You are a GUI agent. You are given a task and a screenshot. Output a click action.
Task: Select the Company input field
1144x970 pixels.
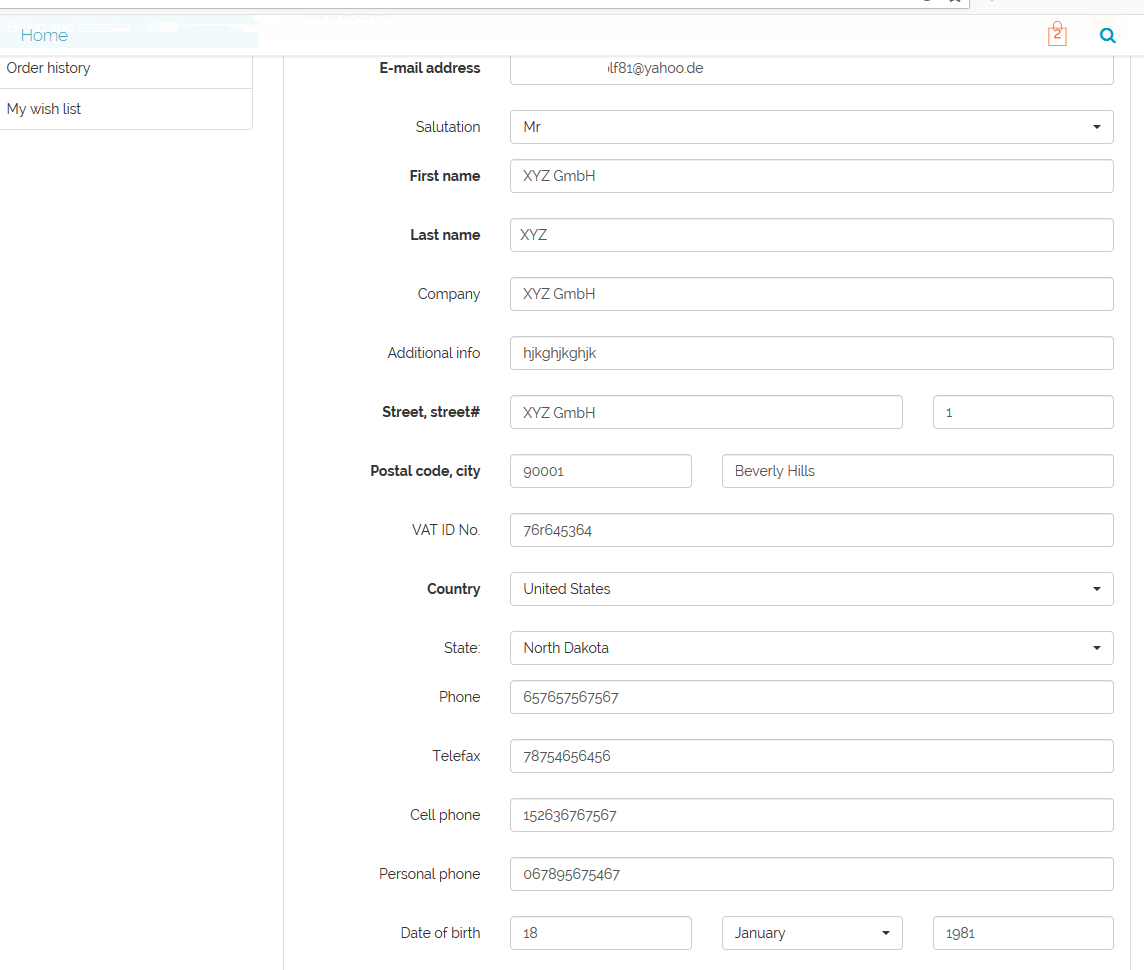pyautogui.click(x=811, y=294)
